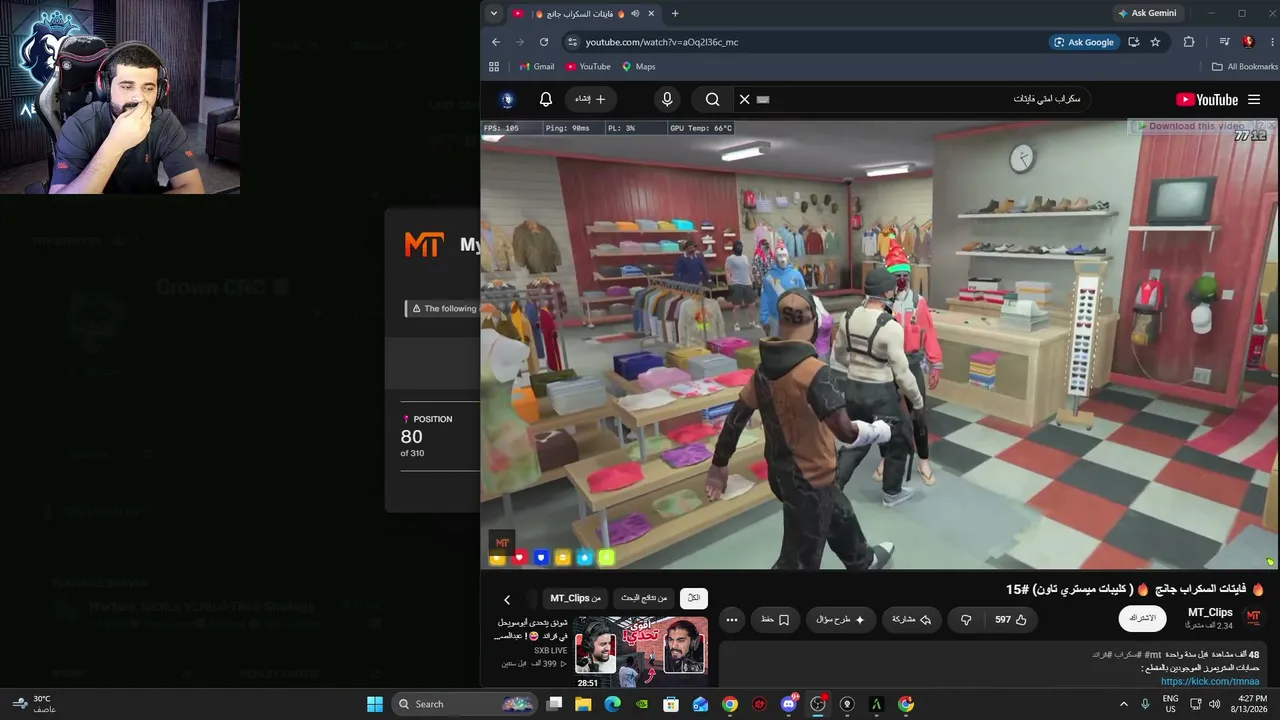Viewport: 1280px width, 720px height.
Task: Click the Ask Google lens button
Action: [1083, 42]
